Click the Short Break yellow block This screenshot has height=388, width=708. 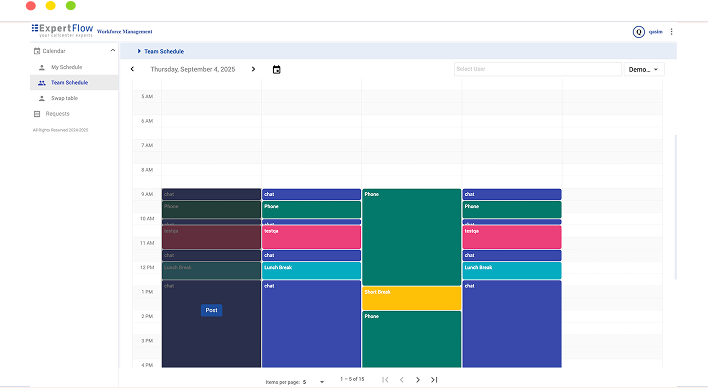411,298
